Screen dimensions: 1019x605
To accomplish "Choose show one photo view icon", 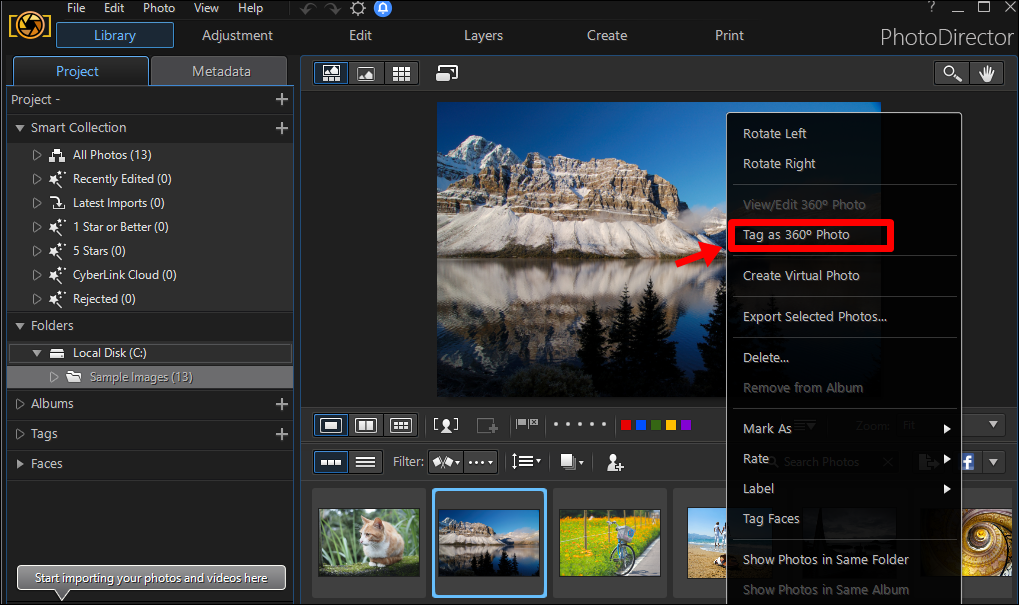I will tap(331, 426).
